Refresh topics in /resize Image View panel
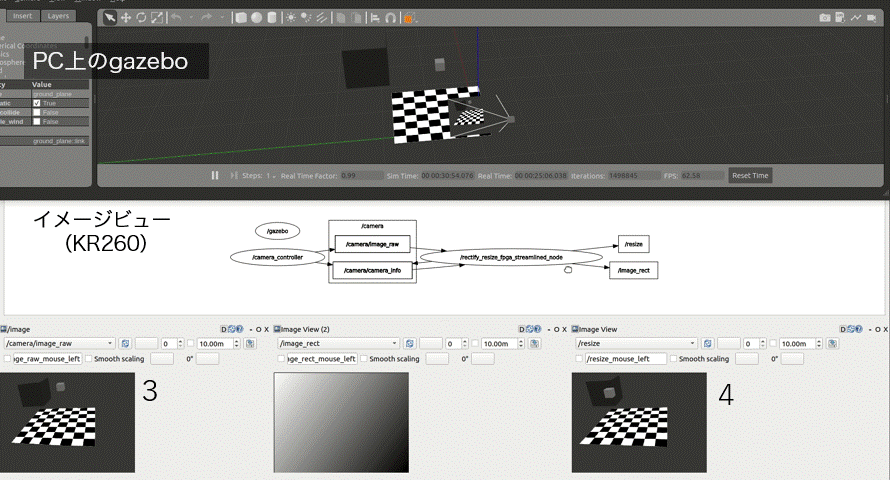Screen dimensions: 890x480 pos(707,344)
